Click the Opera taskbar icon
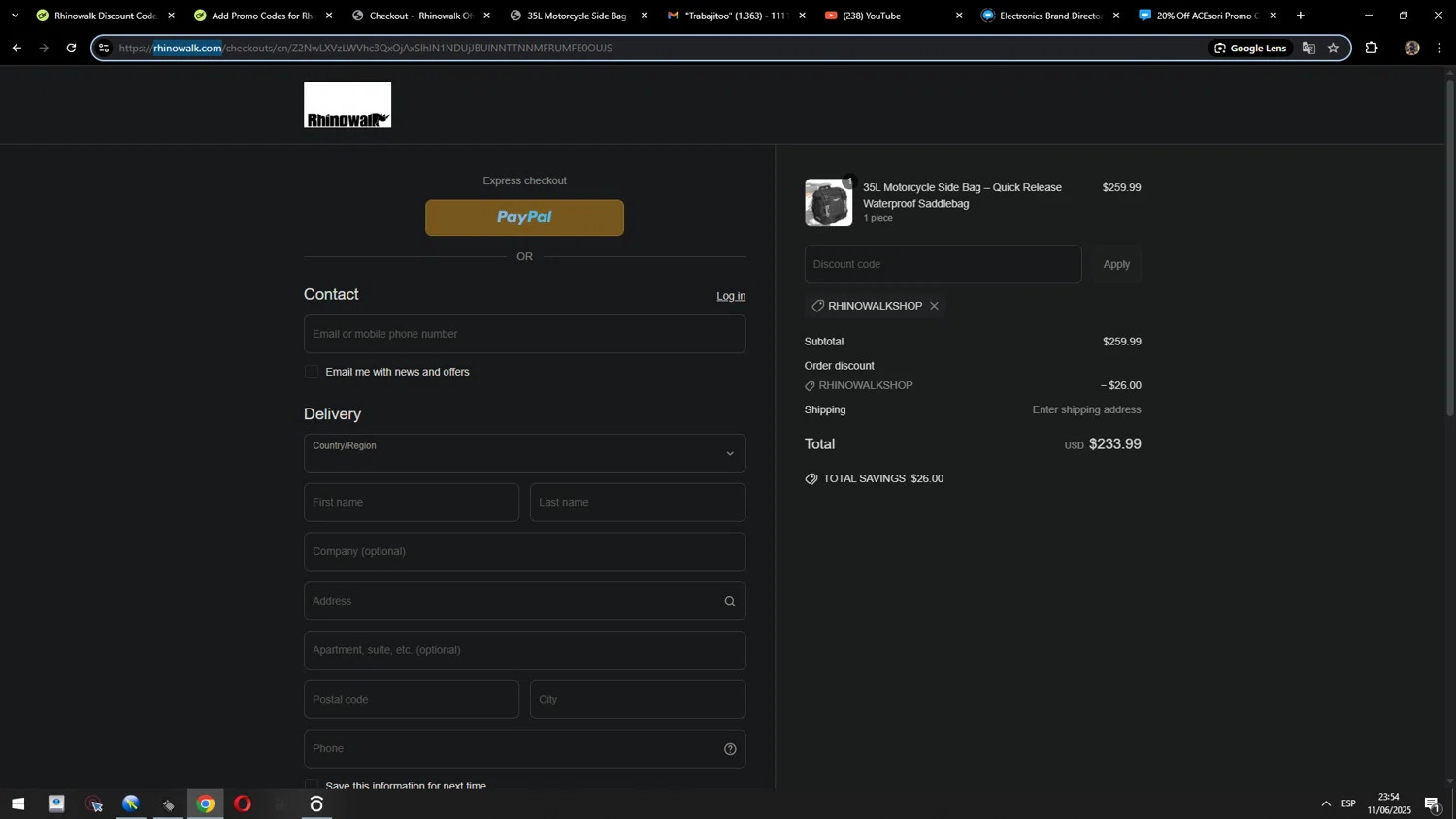Image resolution: width=1456 pixels, height=819 pixels. tap(242, 803)
